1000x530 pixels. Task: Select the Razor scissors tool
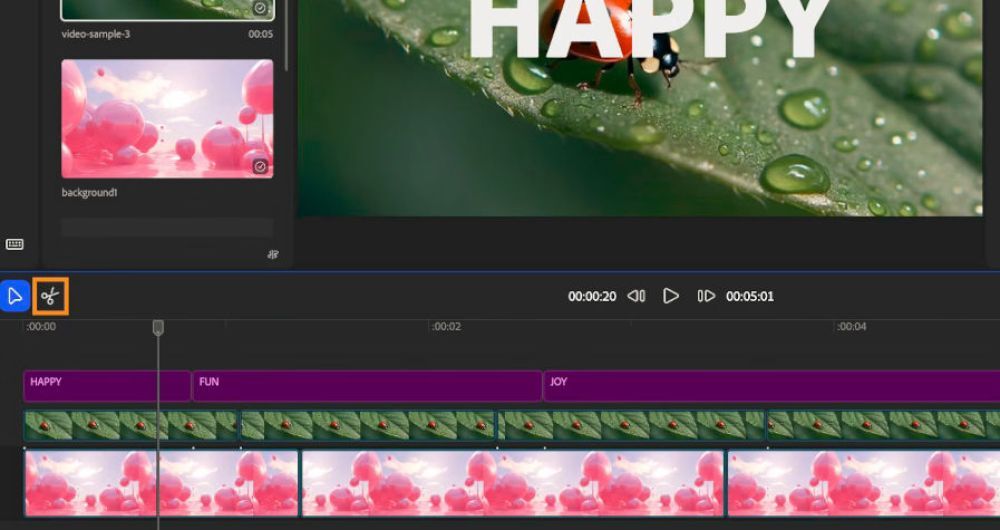point(50,296)
